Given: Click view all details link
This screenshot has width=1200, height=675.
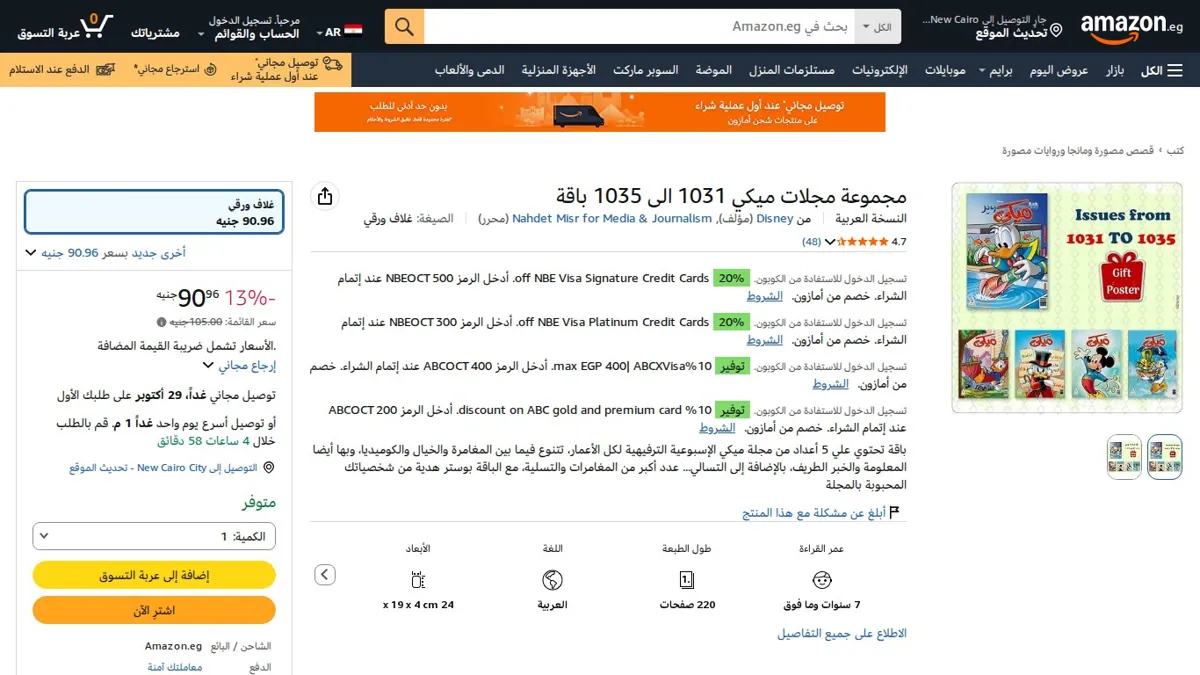Looking at the screenshot, I should point(842,634).
